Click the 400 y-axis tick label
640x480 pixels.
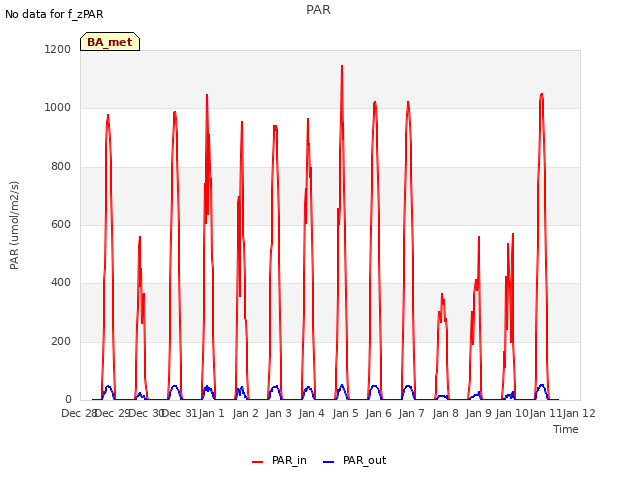(61, 283)
